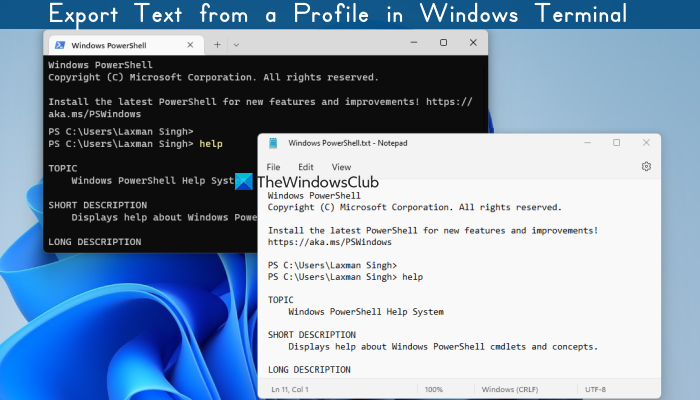Click the 100% zoom level in status bar
Screen dimensions: 700x400
(433, 389)
